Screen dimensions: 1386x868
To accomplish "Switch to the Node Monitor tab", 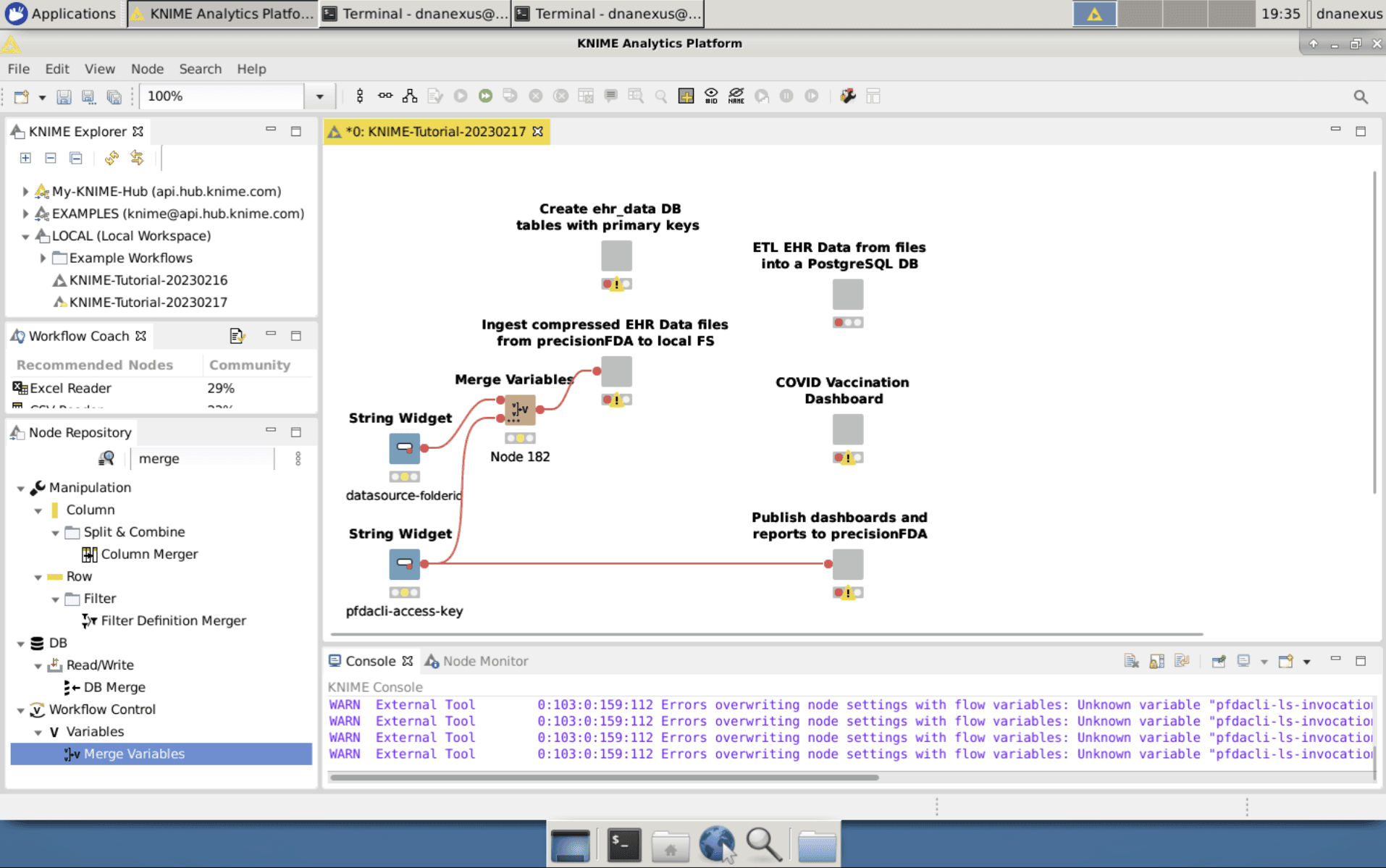I will pos(484,661).
